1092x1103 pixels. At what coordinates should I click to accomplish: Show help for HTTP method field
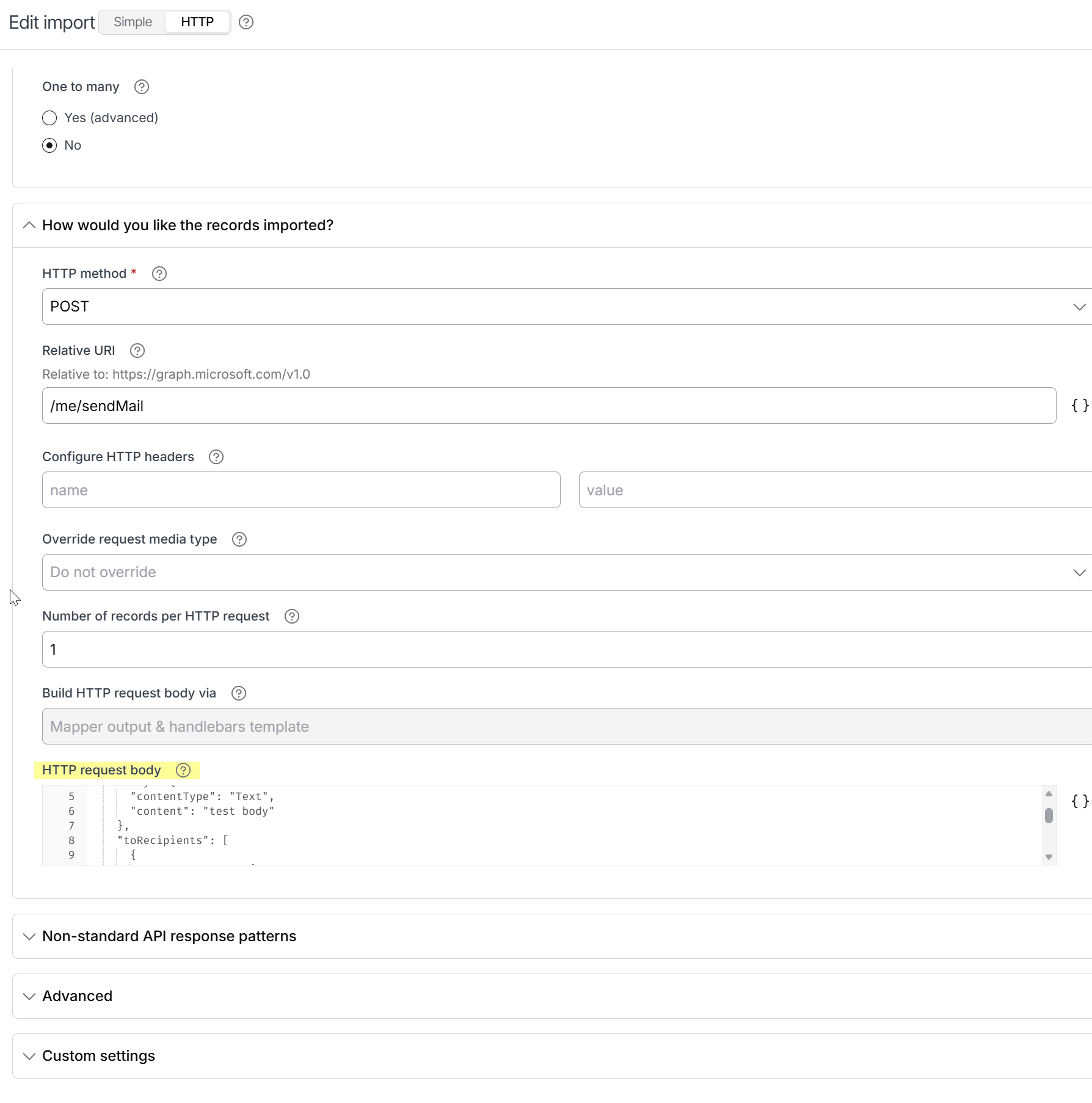159,274
